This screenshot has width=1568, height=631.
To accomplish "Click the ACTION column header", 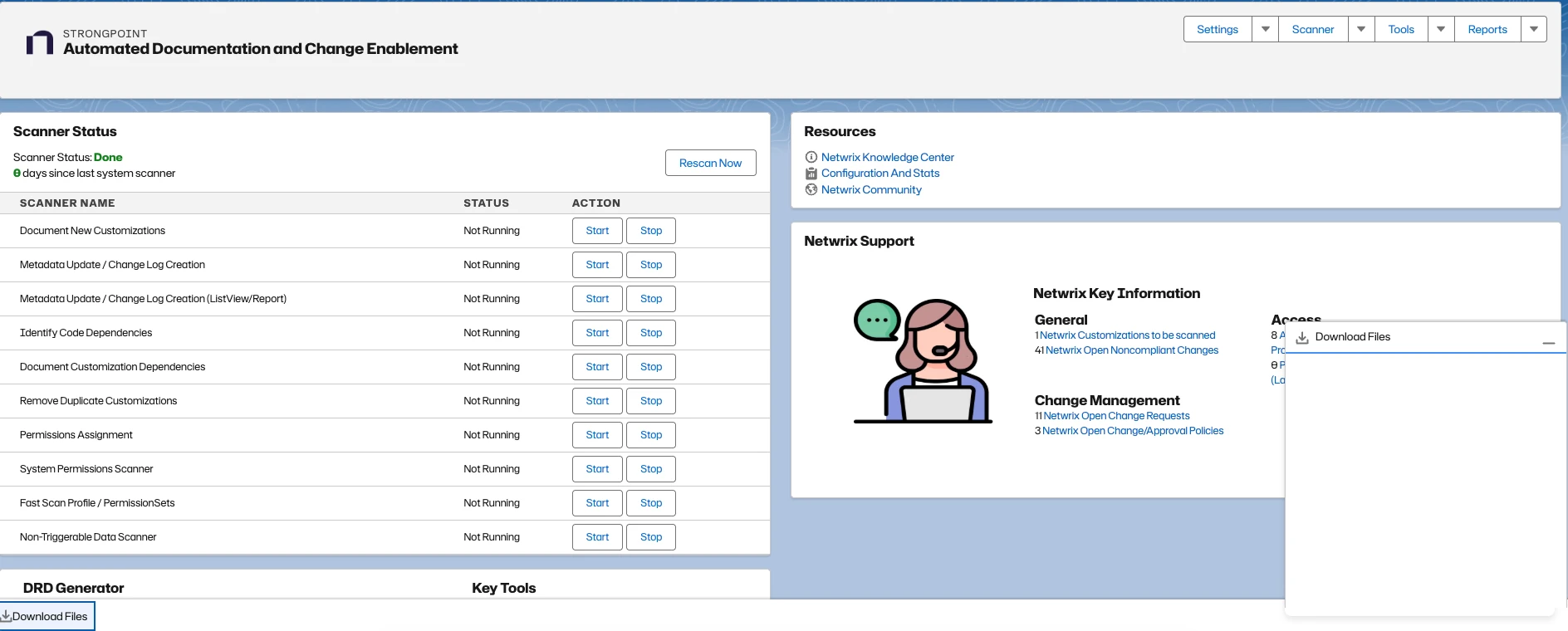I will 596,203.
